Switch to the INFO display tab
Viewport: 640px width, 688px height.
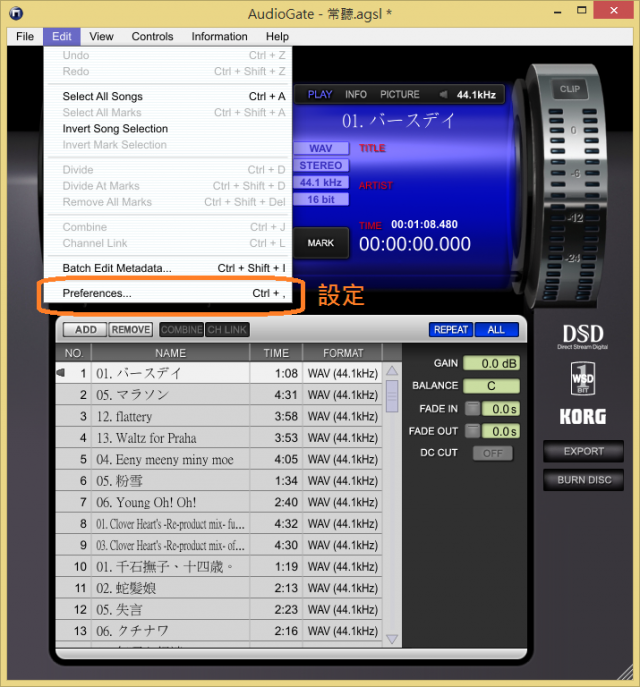[x=356, y=94]
